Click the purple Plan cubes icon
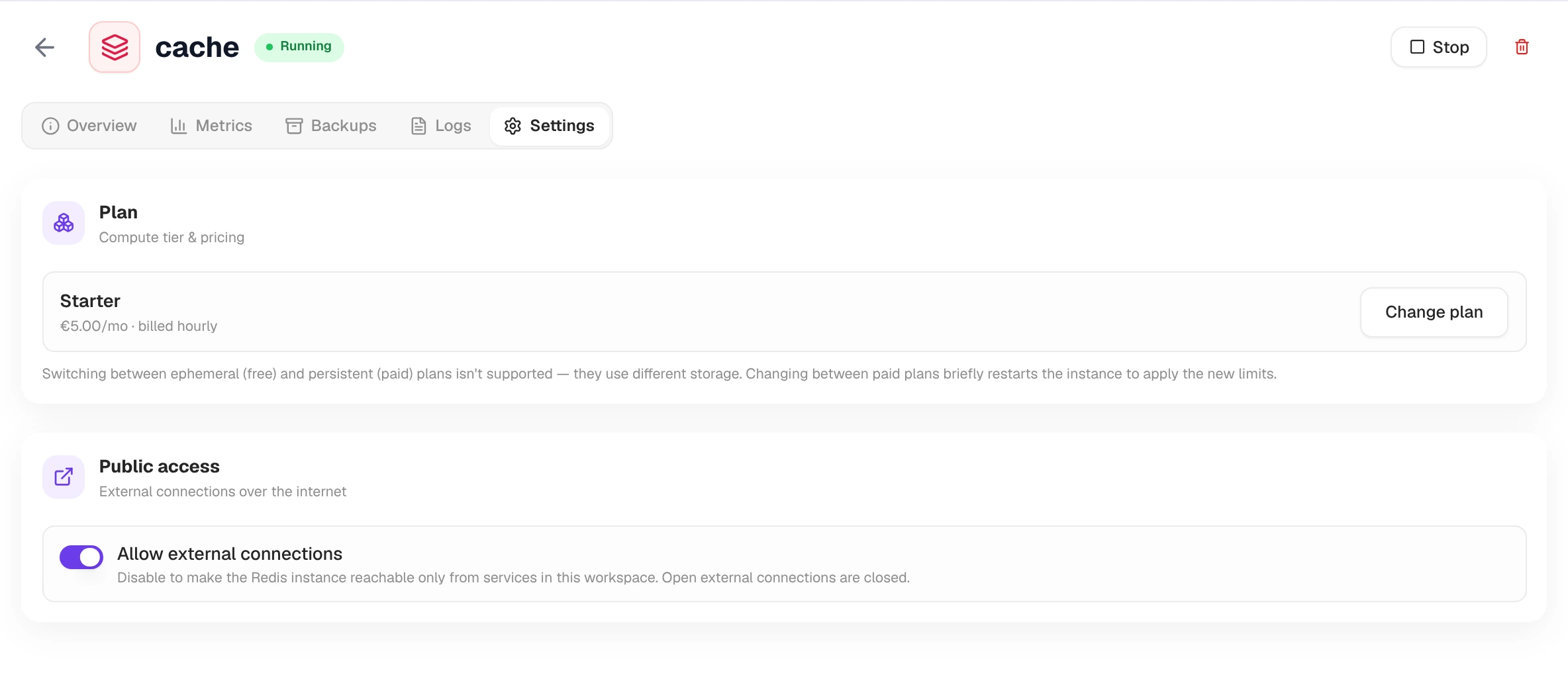The height and width of the screenshot is (675, 1568). pyautogui.click(x=64, y=223)
